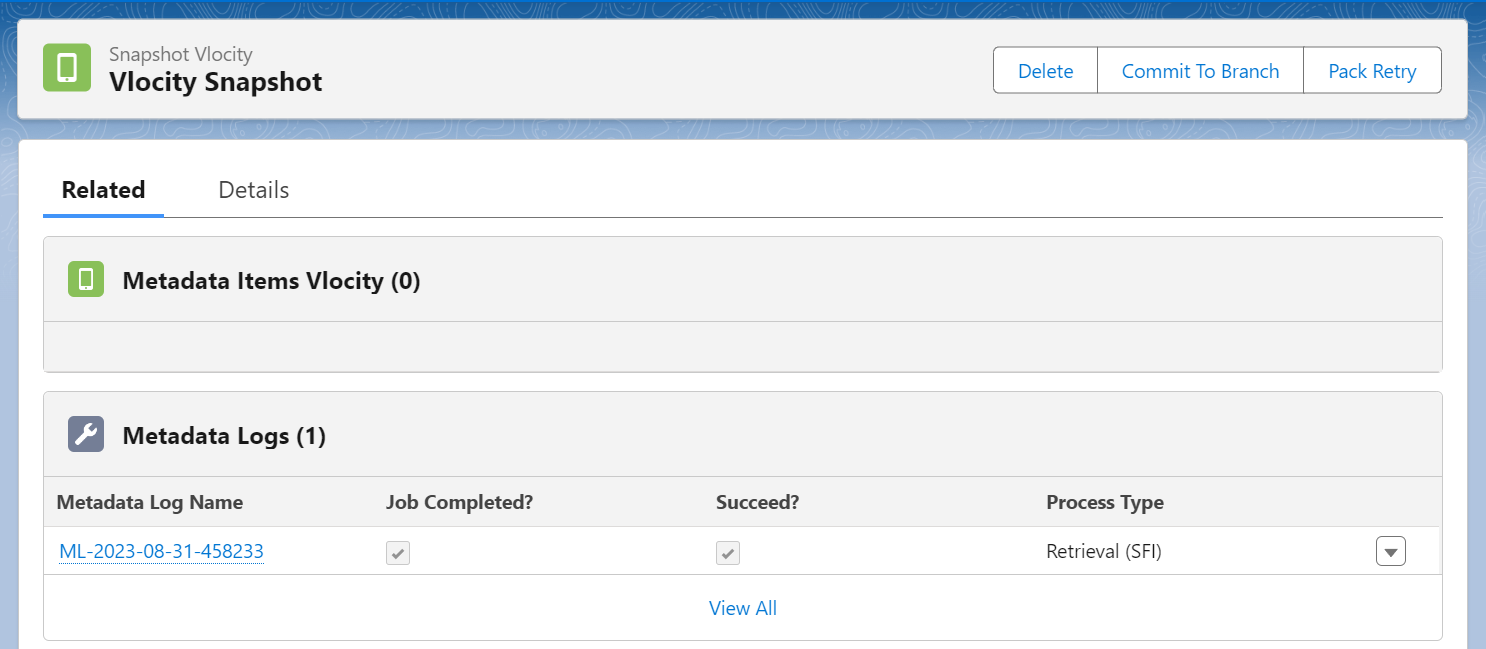The height and width of the screenshot is (649, 1486).
Task: Toggle the Job Completed checkbox
Action: pos(398,553)
